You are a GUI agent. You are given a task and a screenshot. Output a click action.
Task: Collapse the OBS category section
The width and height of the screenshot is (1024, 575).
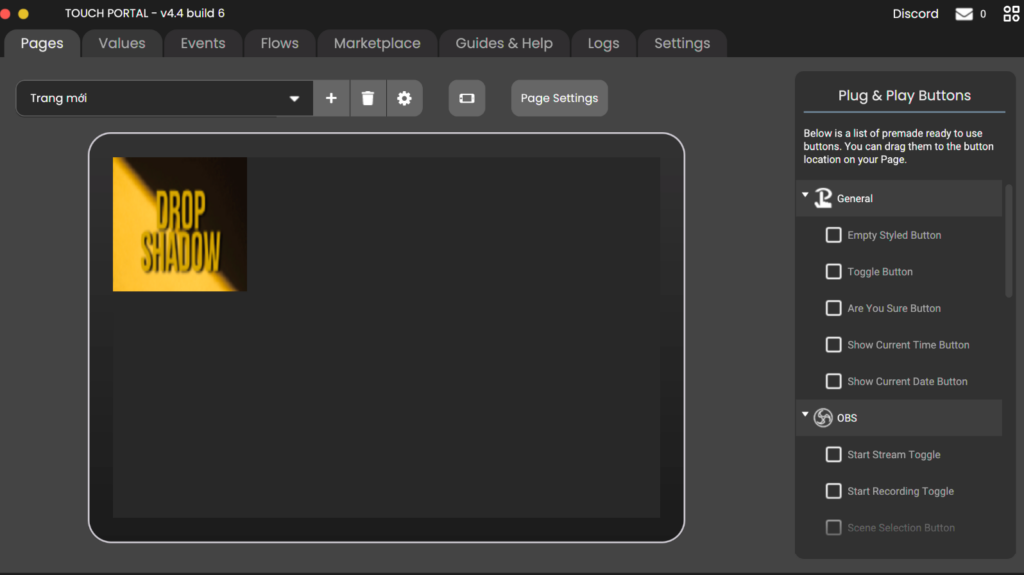(x=805, y=415)
